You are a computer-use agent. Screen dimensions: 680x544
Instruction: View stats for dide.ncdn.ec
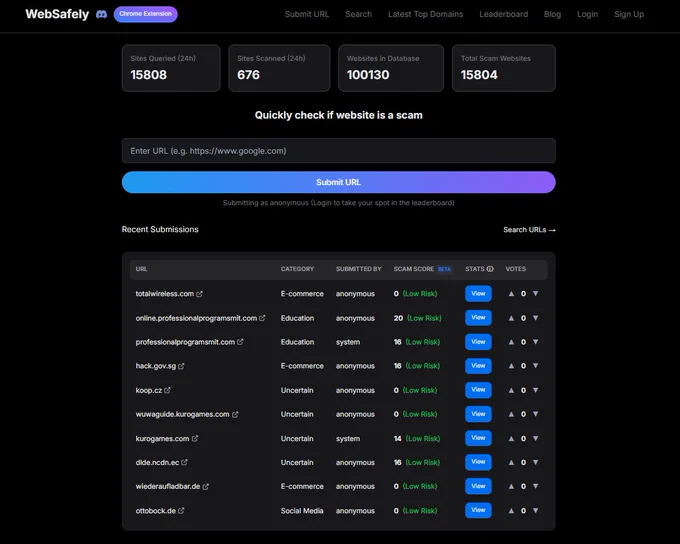(x=478, y=462)
